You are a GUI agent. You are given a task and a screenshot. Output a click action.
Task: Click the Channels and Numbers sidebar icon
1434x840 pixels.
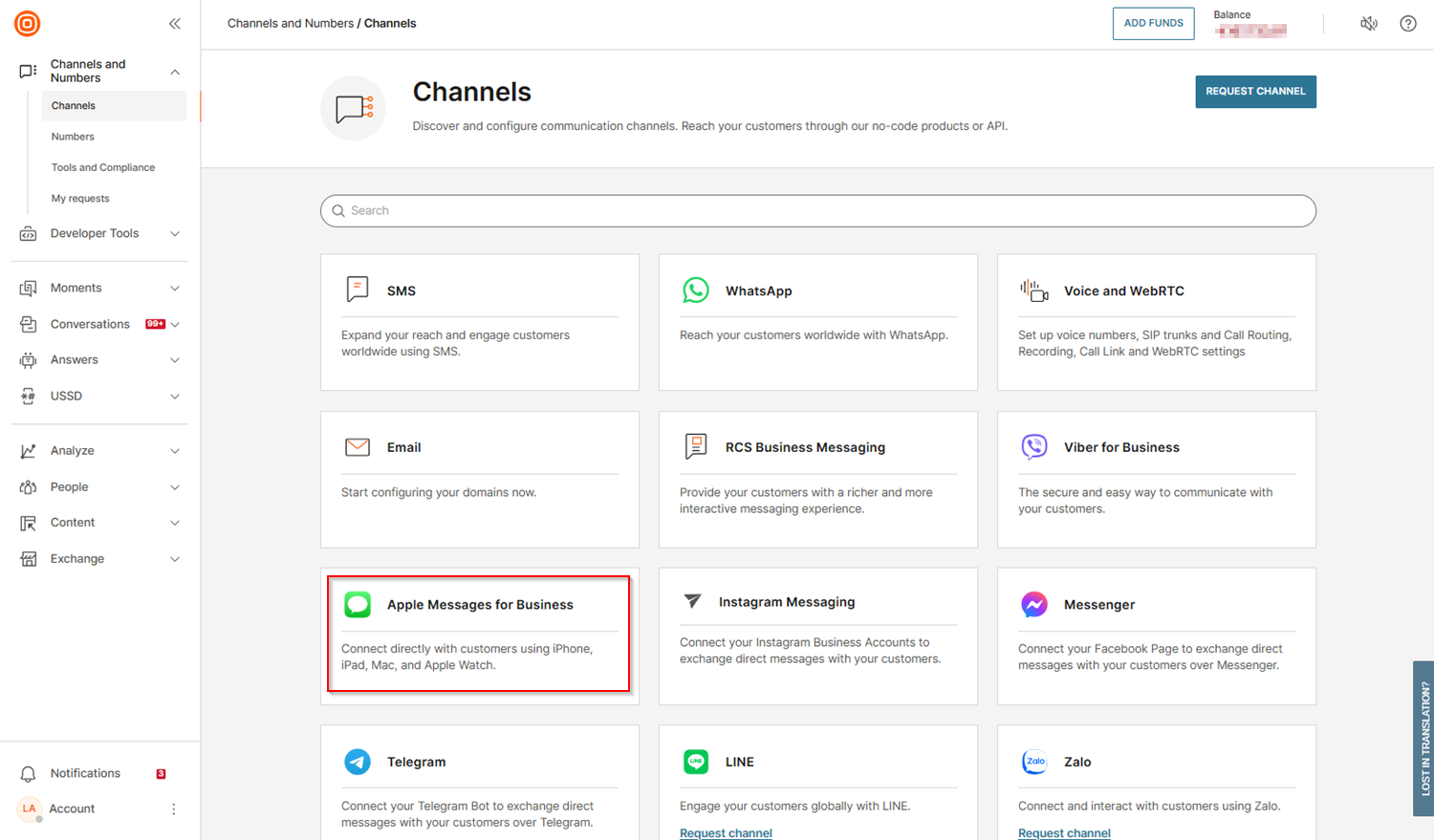pyautogui.click(x=29, y=72)
